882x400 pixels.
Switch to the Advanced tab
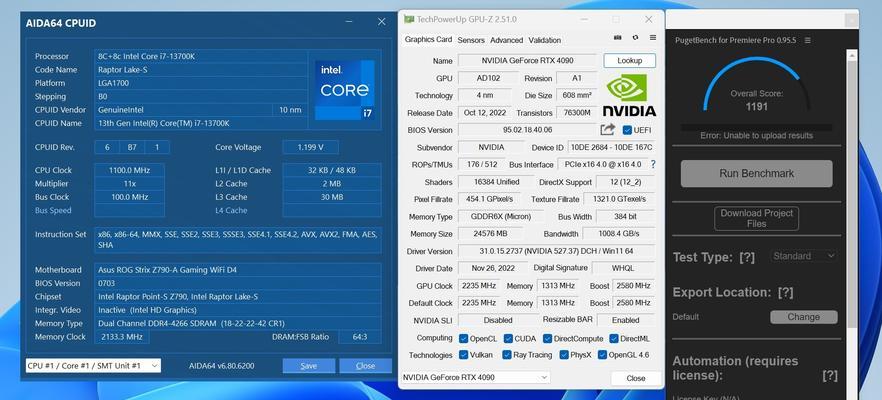pos(506,40)
